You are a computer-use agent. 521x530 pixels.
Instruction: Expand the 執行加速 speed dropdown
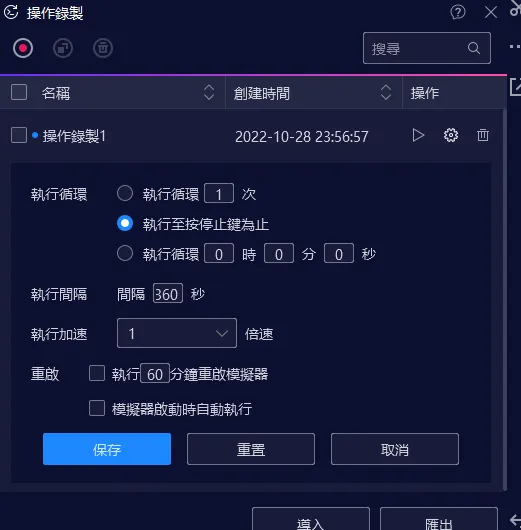click(x=177, y=333)
